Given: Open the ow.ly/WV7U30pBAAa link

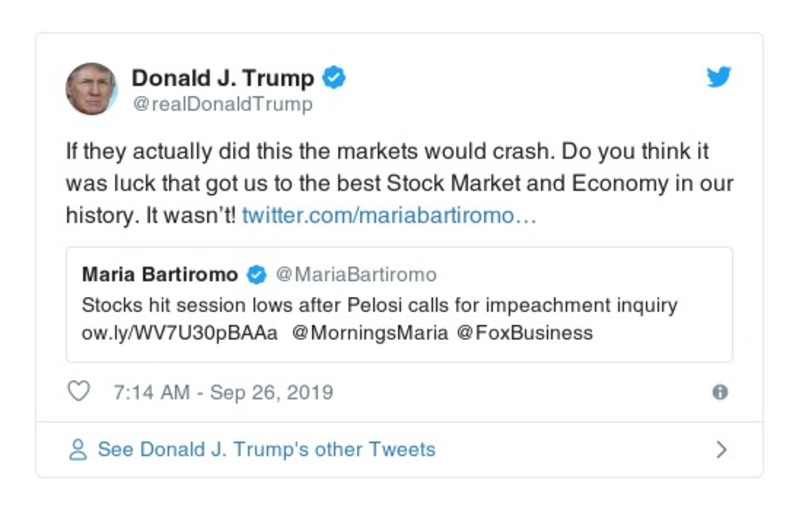Looking at the screenshot, I should [x=180, y=333].
